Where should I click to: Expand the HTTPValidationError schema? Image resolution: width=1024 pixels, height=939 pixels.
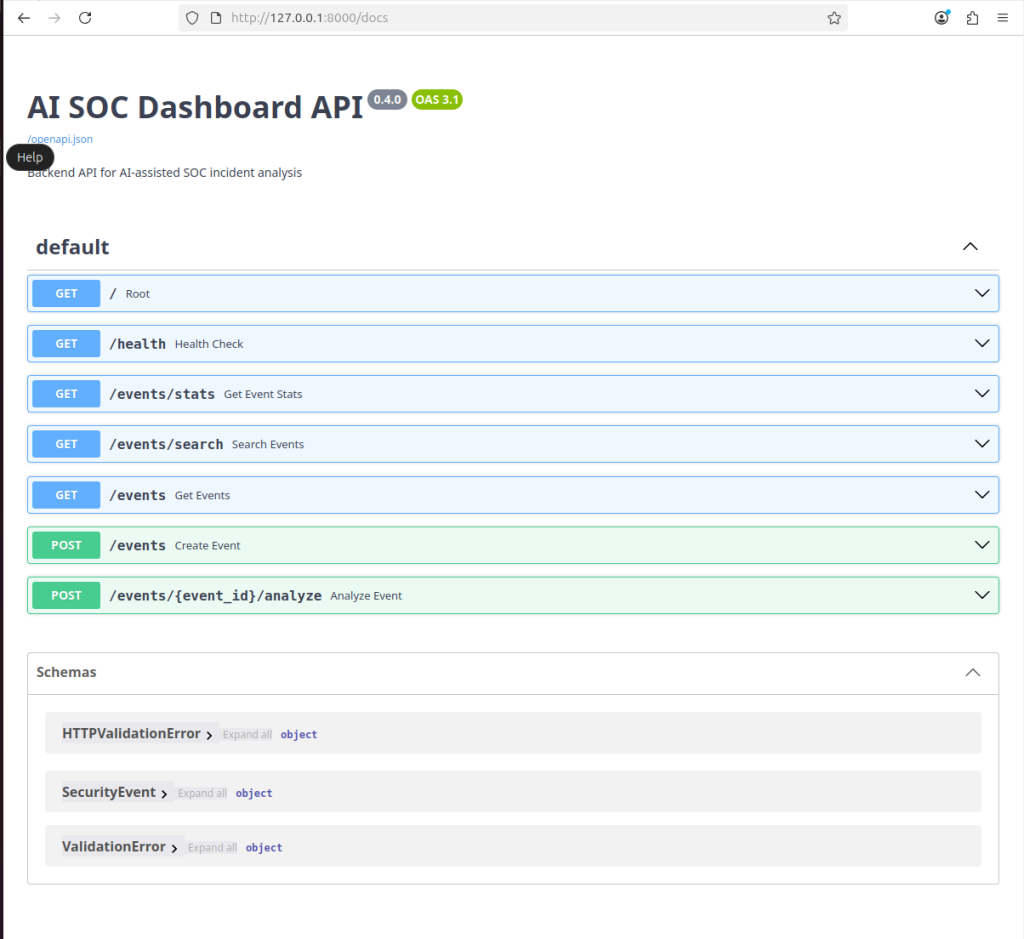pos(137,734)
